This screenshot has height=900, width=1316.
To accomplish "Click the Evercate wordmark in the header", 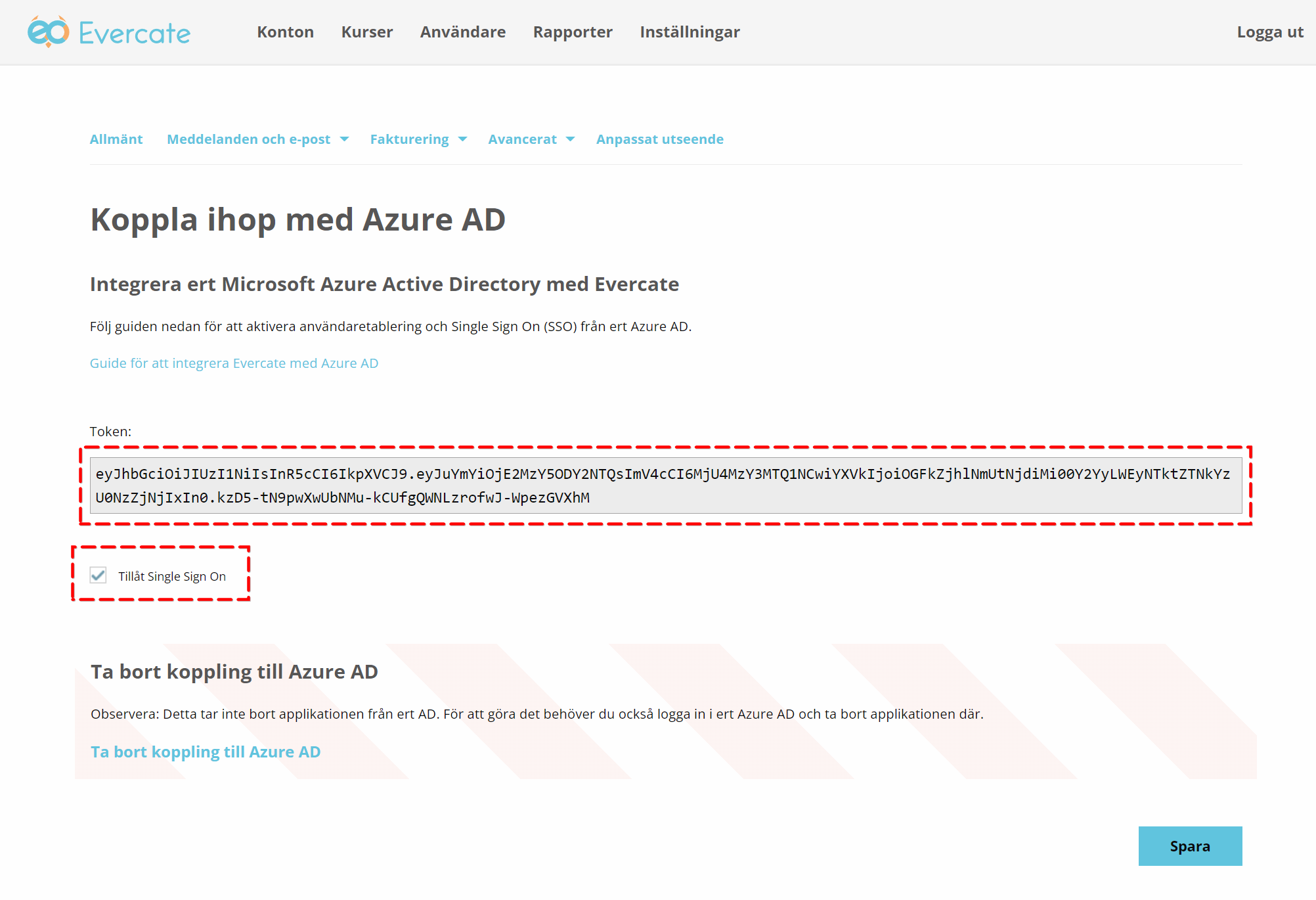I will point(134,32).
